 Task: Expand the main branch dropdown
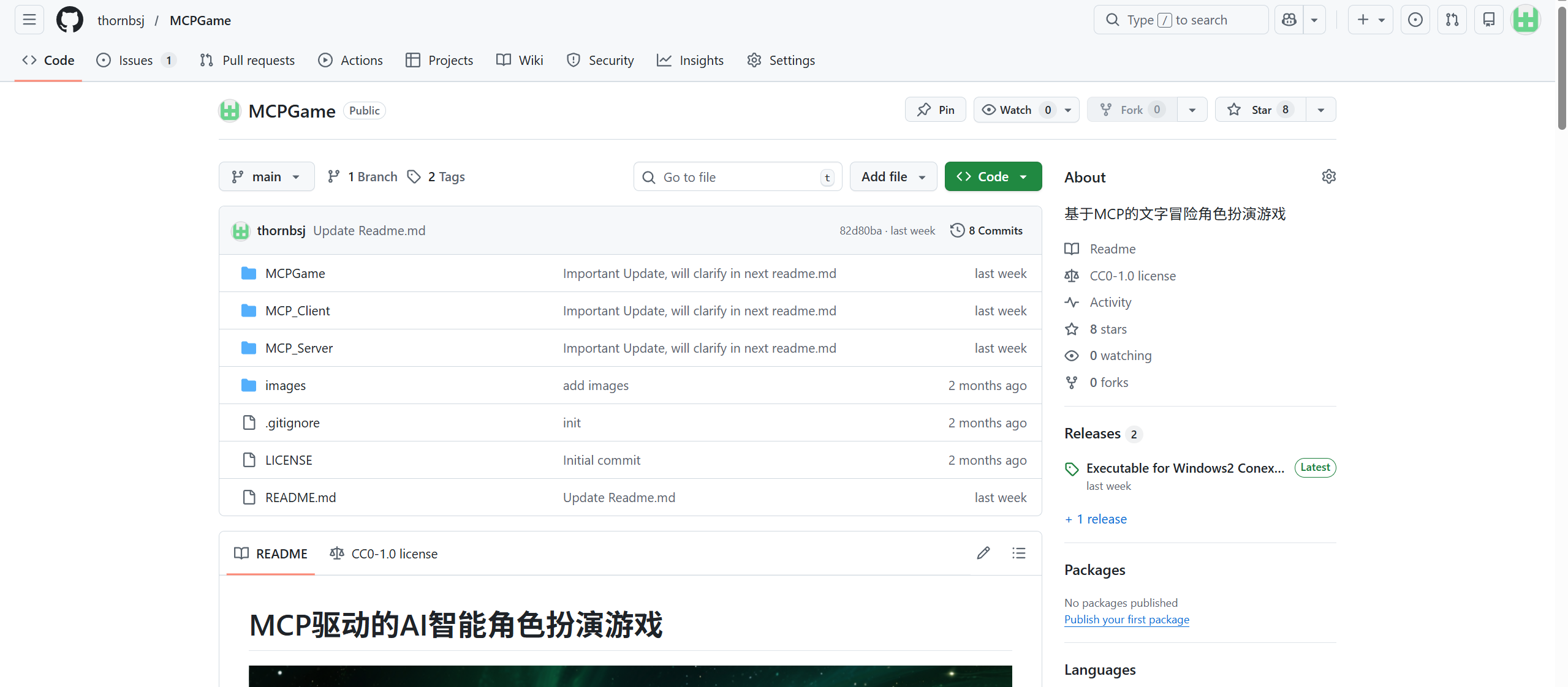[x=267, y=177]
